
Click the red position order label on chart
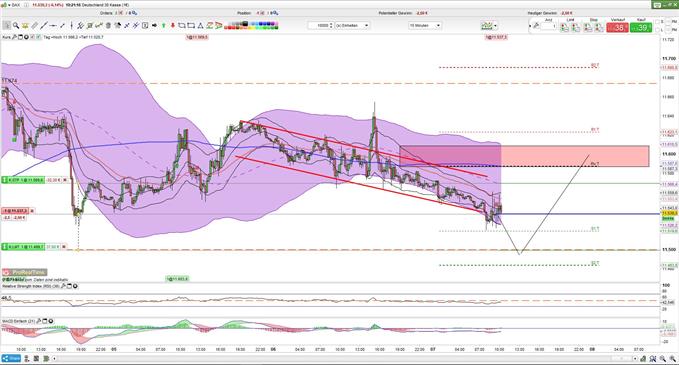[x=16, y=211]
